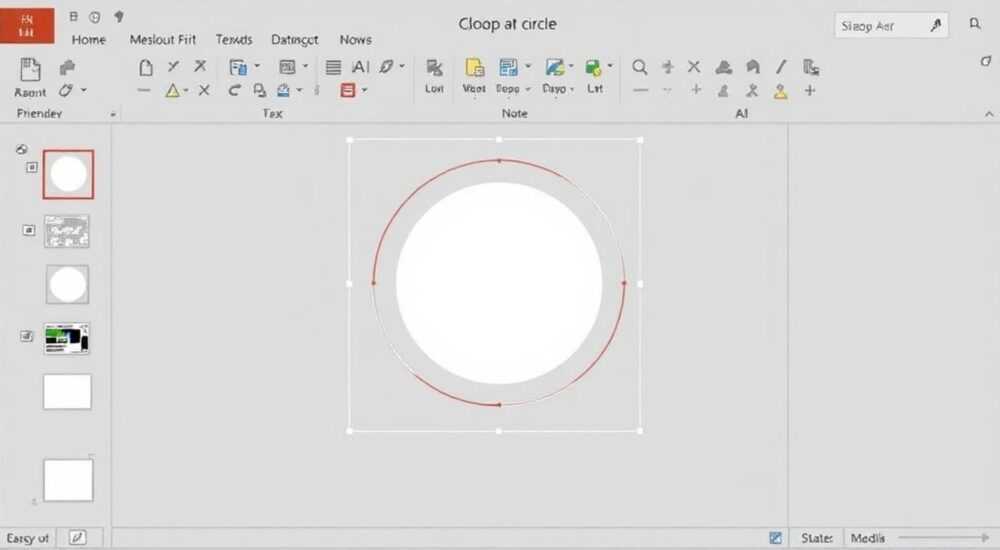1000x550 pixels.
Task: Click the white circle shape on slide
Action: coord(499,283)
